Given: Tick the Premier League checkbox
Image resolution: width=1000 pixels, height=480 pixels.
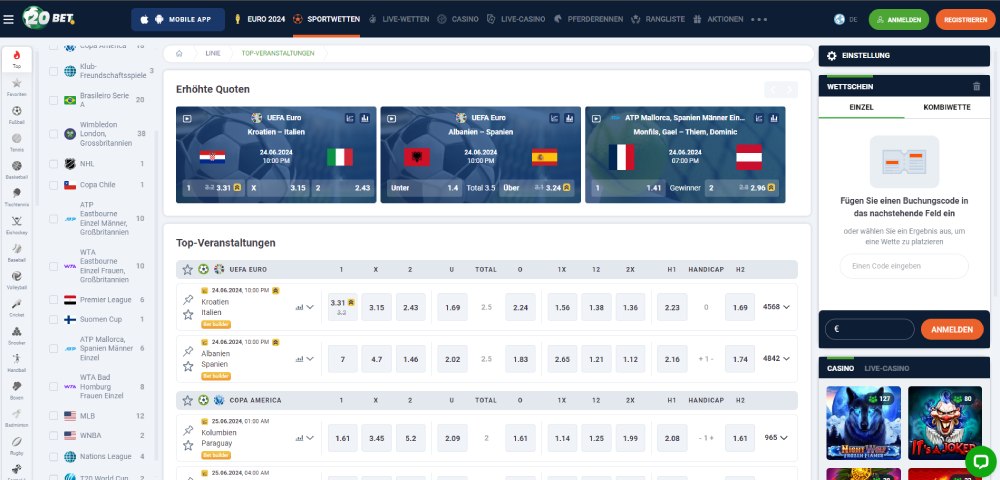Looking at the screenshot, I should (x=52, y=299).
